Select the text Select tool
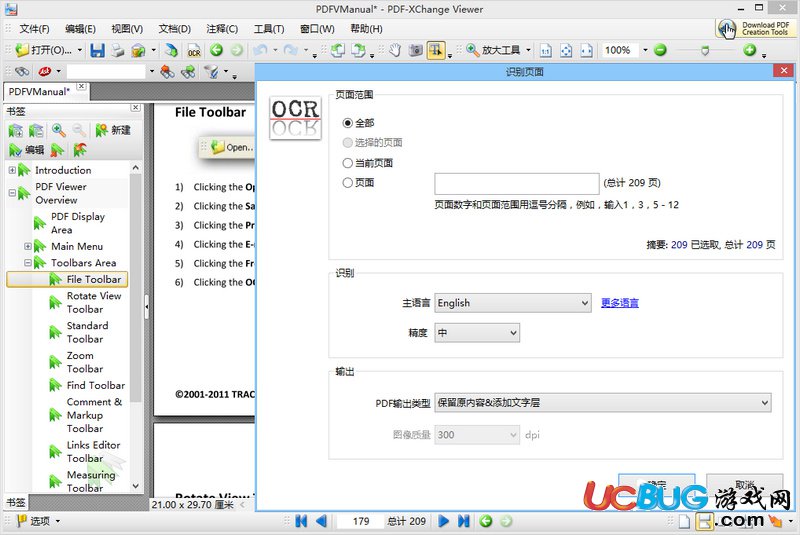Image resolution: width=800 pixels, height=535 pixels. pos(436,50)
